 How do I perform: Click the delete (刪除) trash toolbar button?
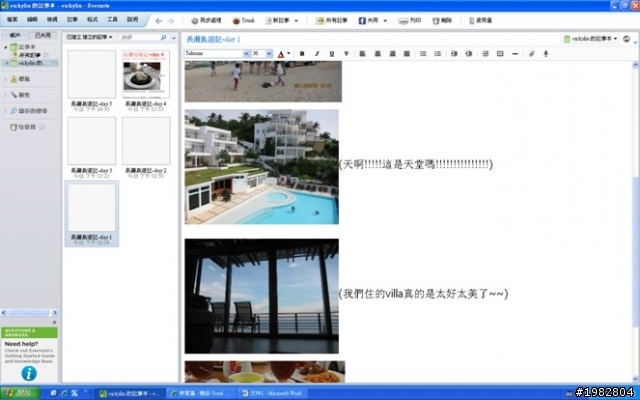[442, 20]
